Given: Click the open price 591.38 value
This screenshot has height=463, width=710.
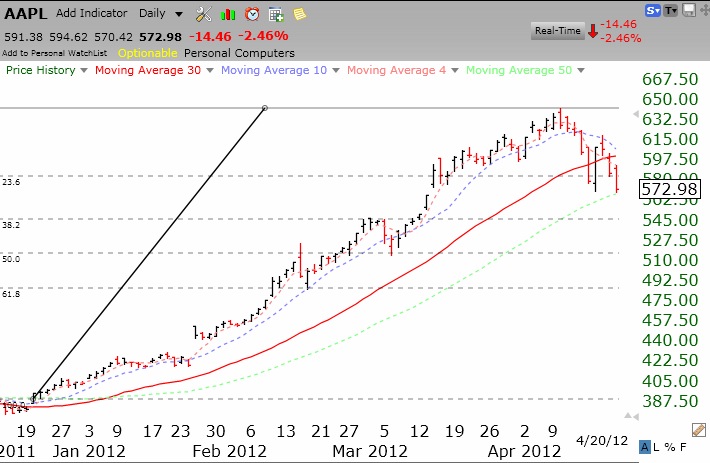Looking at the screenshot, I should tap(24, 37).
